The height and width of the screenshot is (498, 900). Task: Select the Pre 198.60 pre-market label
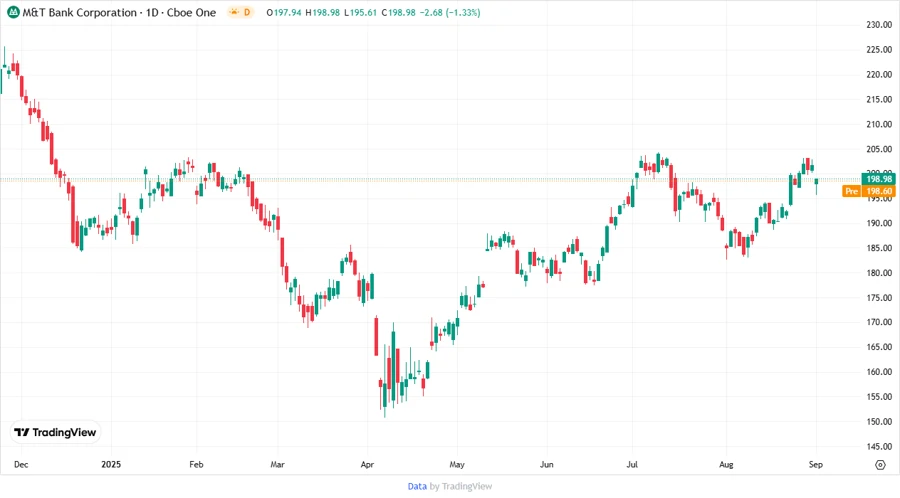pyautogui.click(x=869, y=191)
